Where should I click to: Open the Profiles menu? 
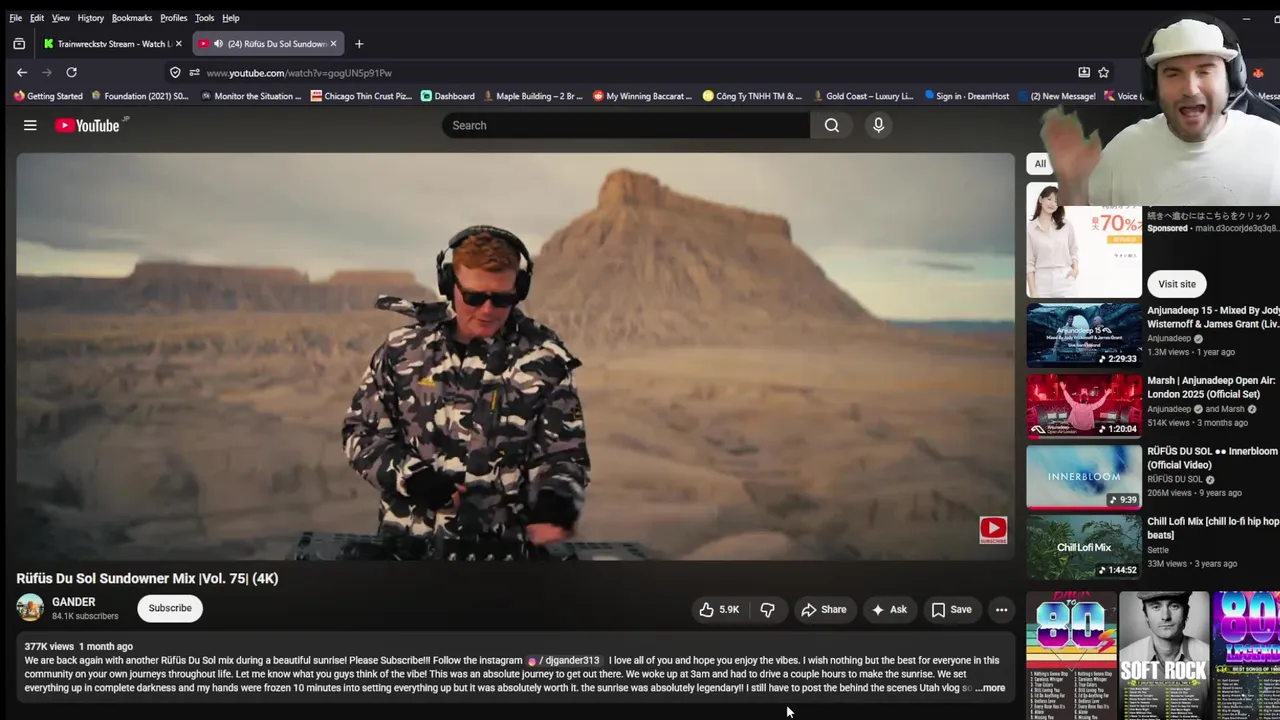(174, 18)
